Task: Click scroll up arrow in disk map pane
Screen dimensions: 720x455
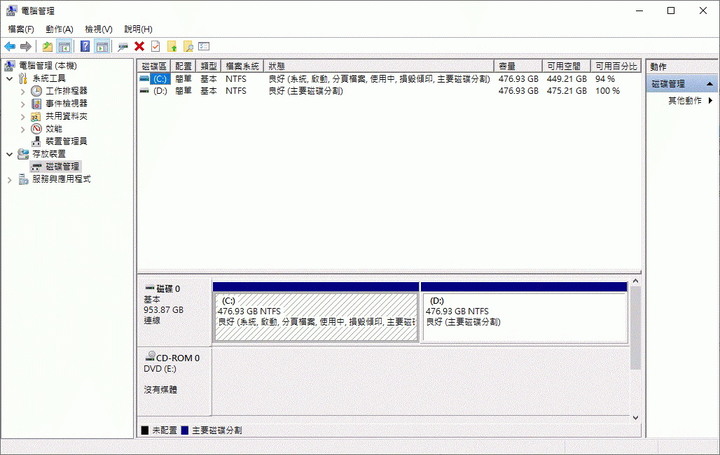Action: tap(636, 281)
